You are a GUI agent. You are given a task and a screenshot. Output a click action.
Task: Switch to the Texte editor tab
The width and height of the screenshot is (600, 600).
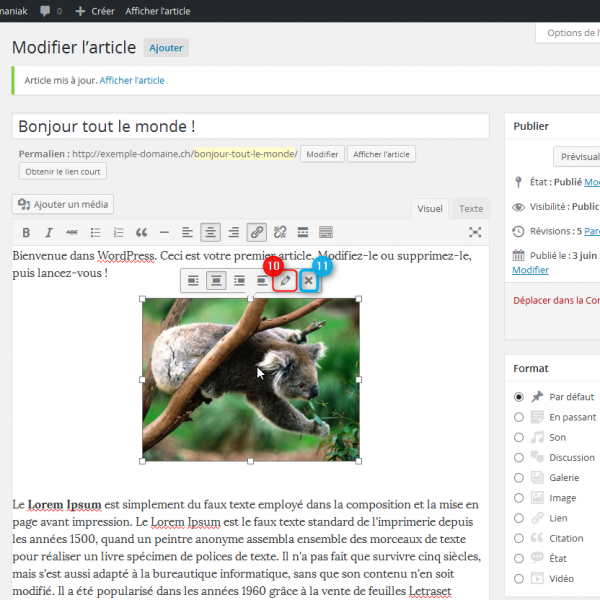470,209
